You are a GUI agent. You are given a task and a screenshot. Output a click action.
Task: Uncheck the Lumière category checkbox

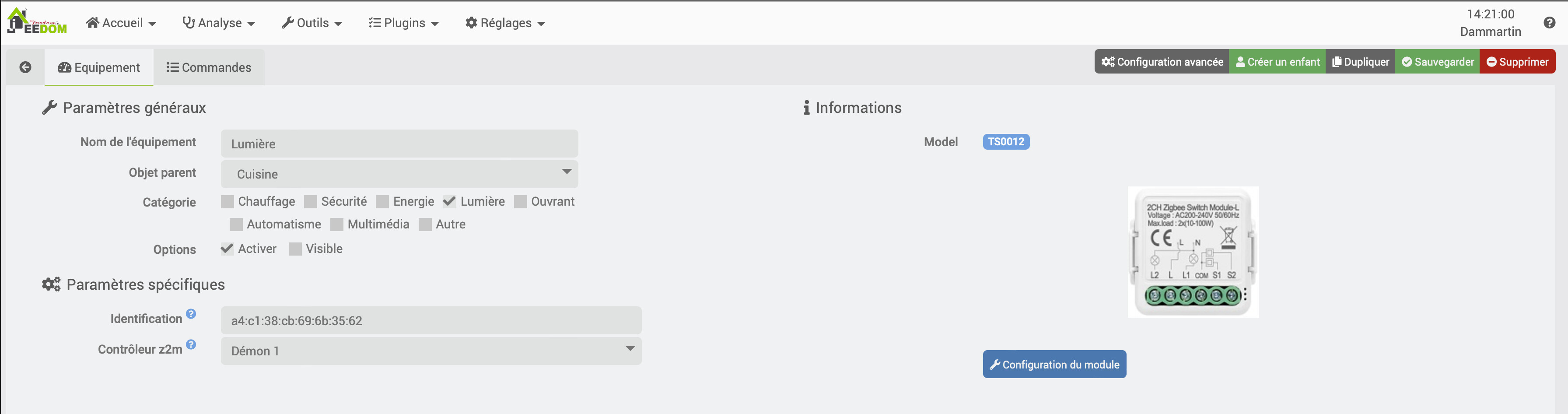coord(450,202)
